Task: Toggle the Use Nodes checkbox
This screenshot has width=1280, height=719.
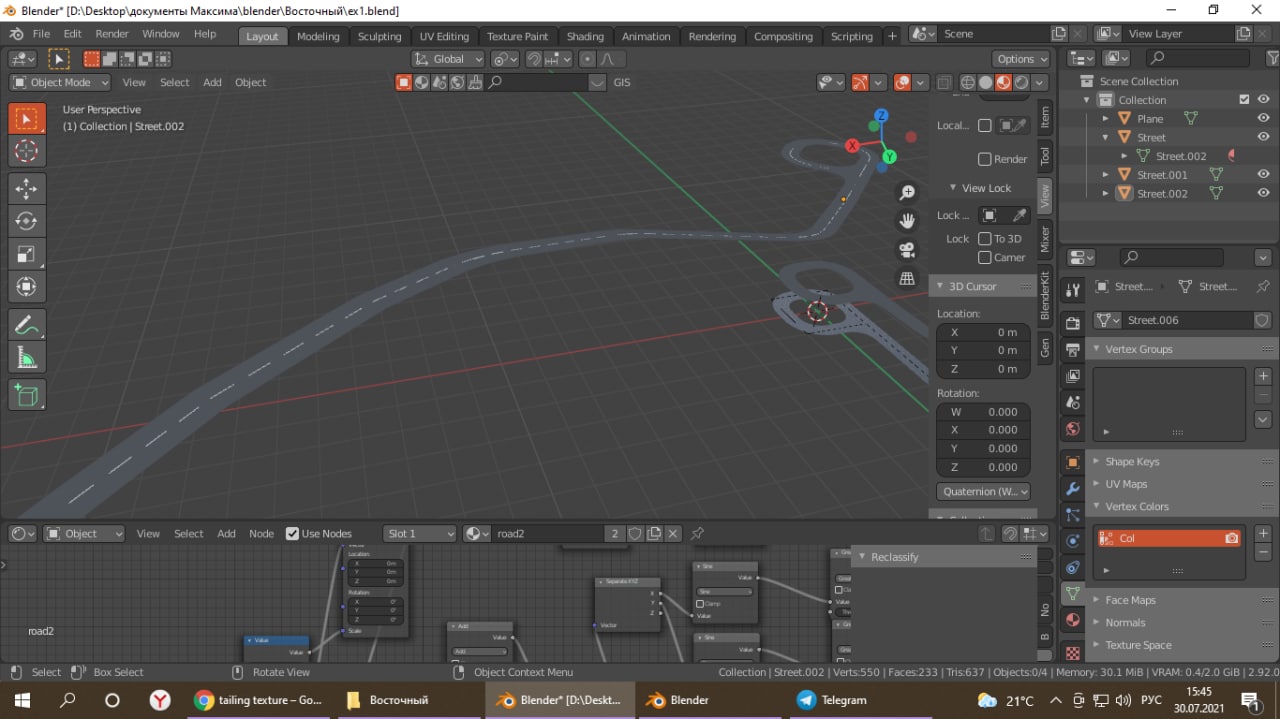Action: (x=292, y=534)
